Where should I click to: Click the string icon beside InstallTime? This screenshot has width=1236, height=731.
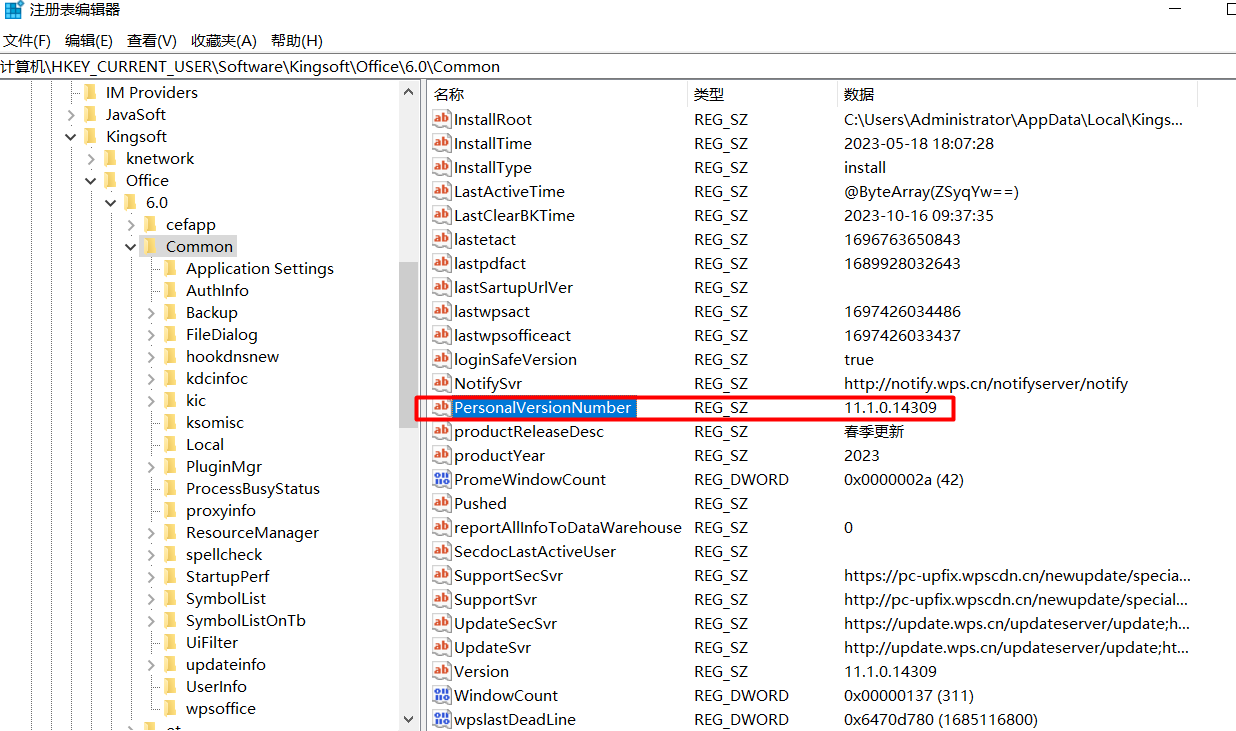pos(441,143)
